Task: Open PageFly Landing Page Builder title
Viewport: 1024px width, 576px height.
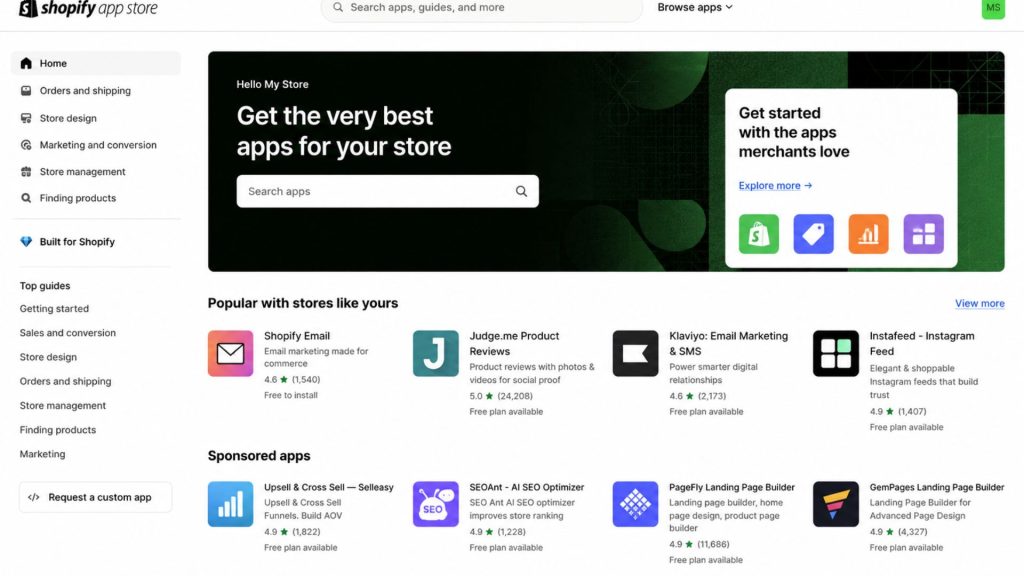Action: point(731,487)
